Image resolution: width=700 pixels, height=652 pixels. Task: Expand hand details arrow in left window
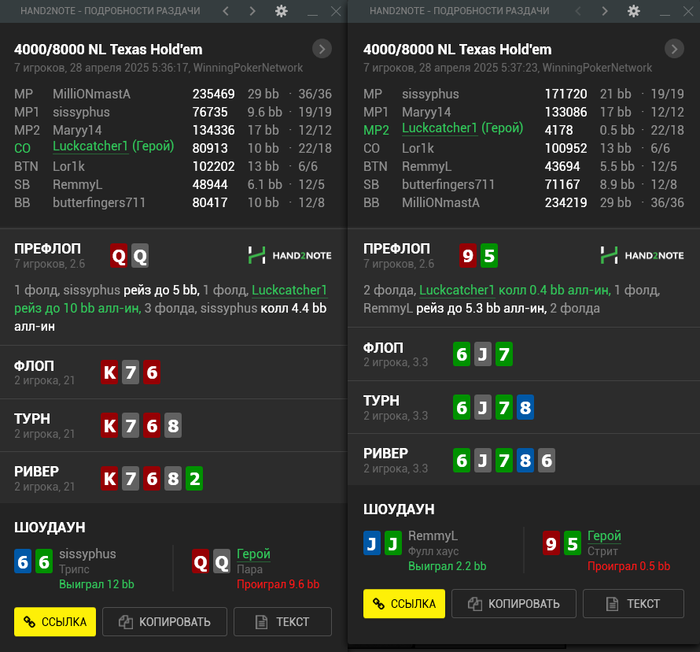pos(322,49)
